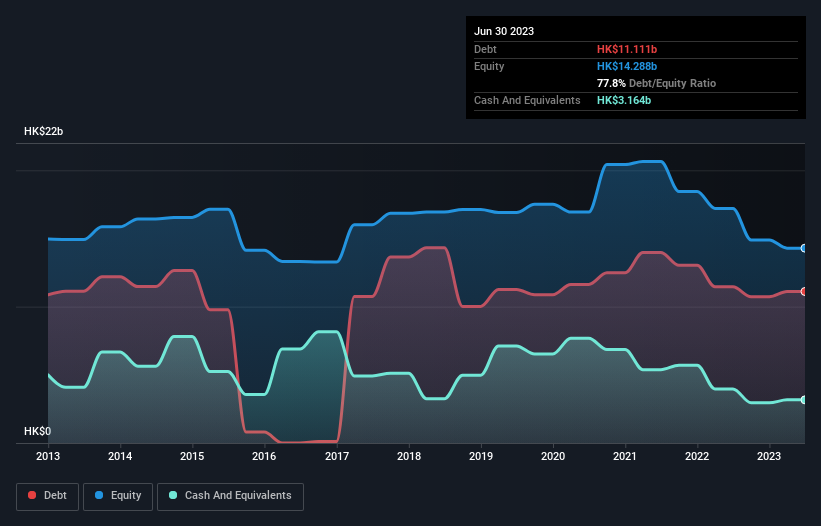Select the 2018 x-axis label
Screen dimensions: 821x526
click(x=409, y=456)
